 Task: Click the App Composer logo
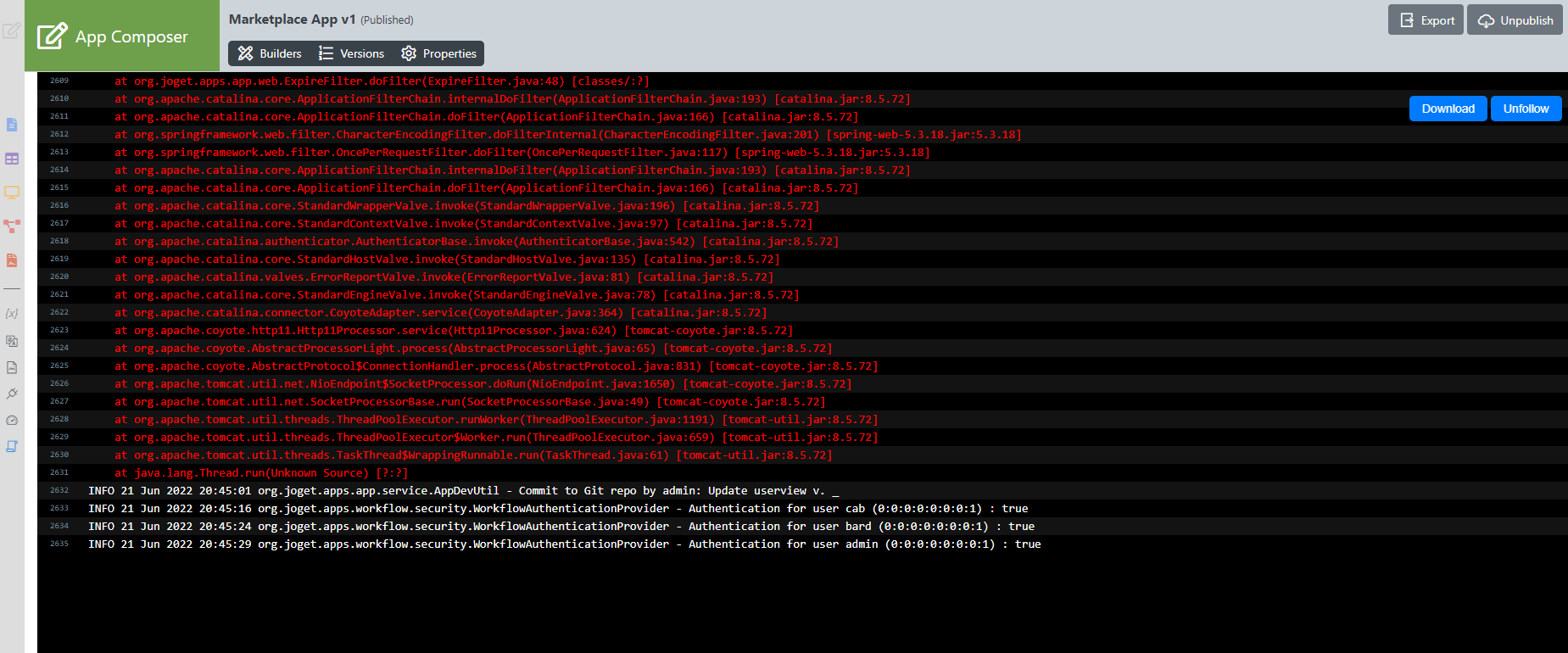coord(113,36)
